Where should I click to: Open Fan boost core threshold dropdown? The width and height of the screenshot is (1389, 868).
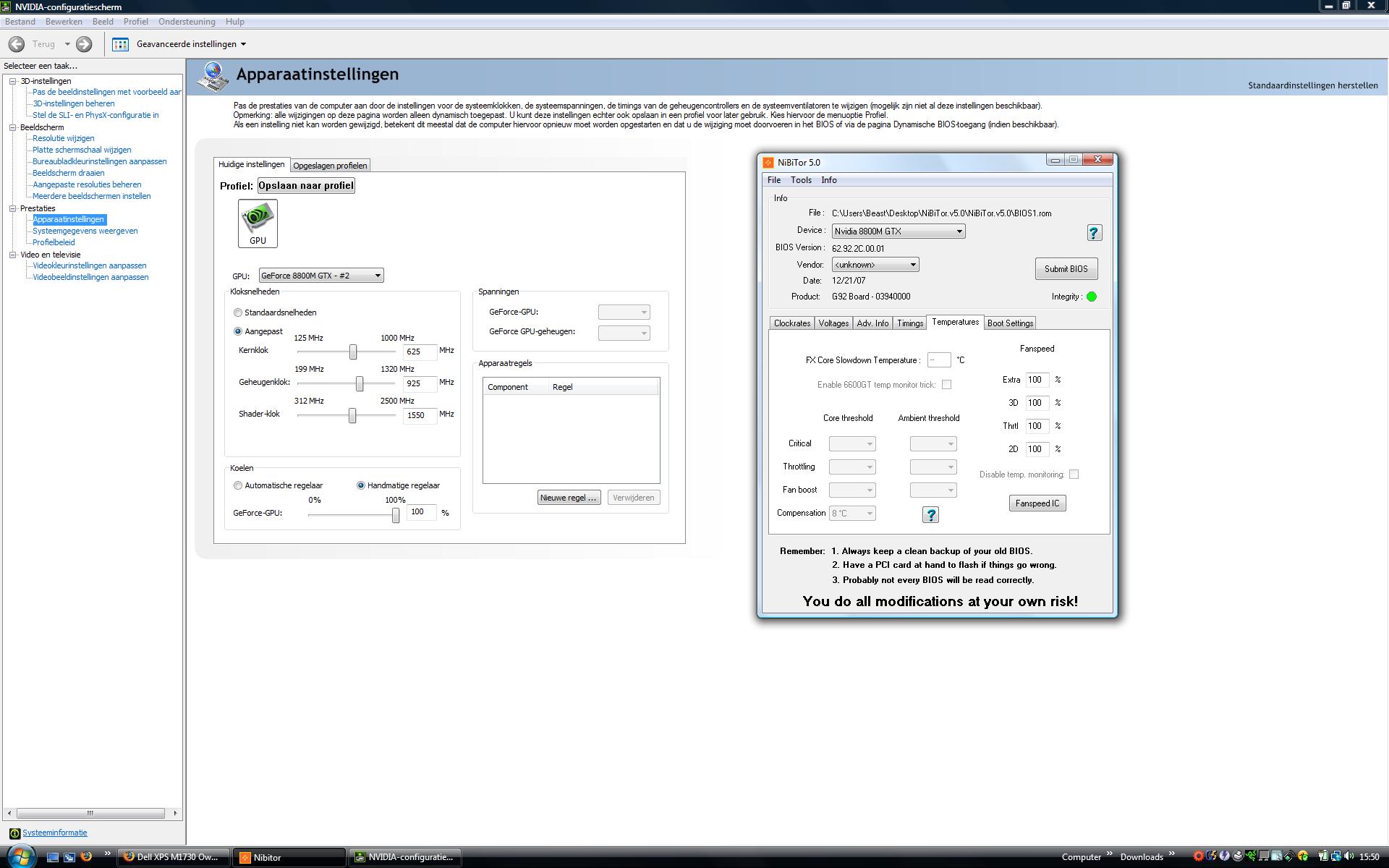point(852,490)
